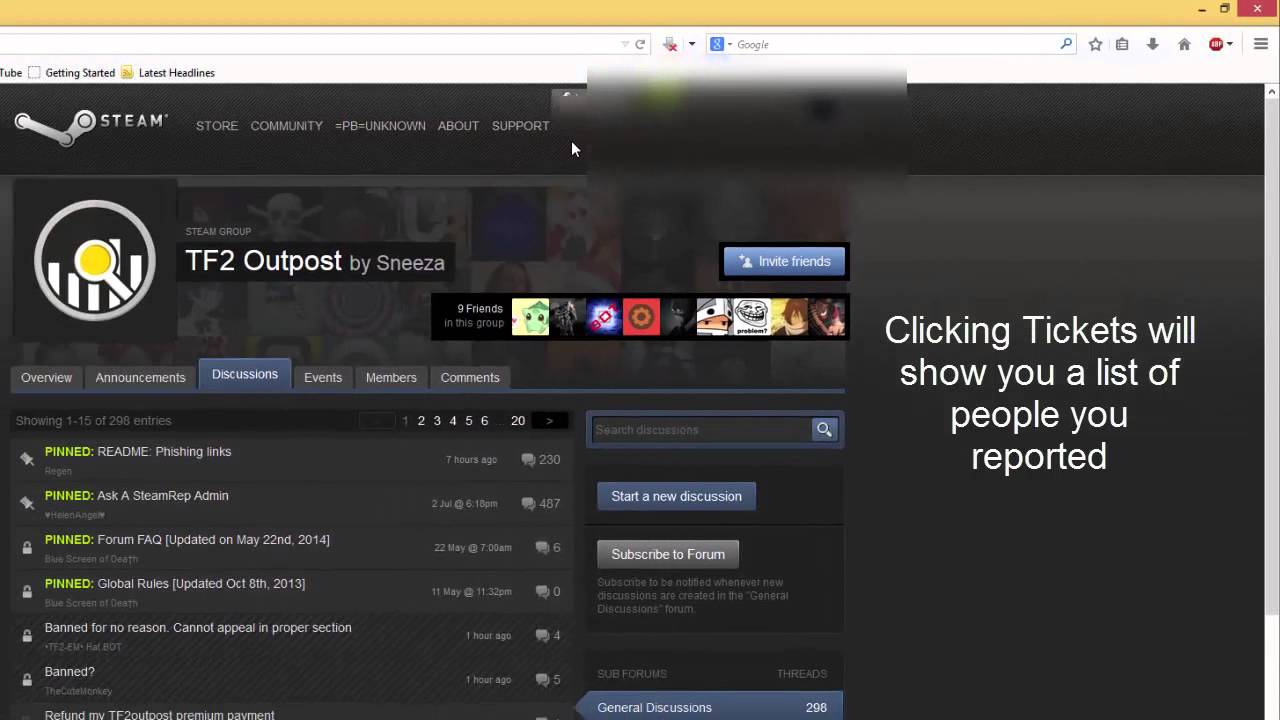Click in the Google search box
Screen dimensions: 1280x720
coord(895,44)
